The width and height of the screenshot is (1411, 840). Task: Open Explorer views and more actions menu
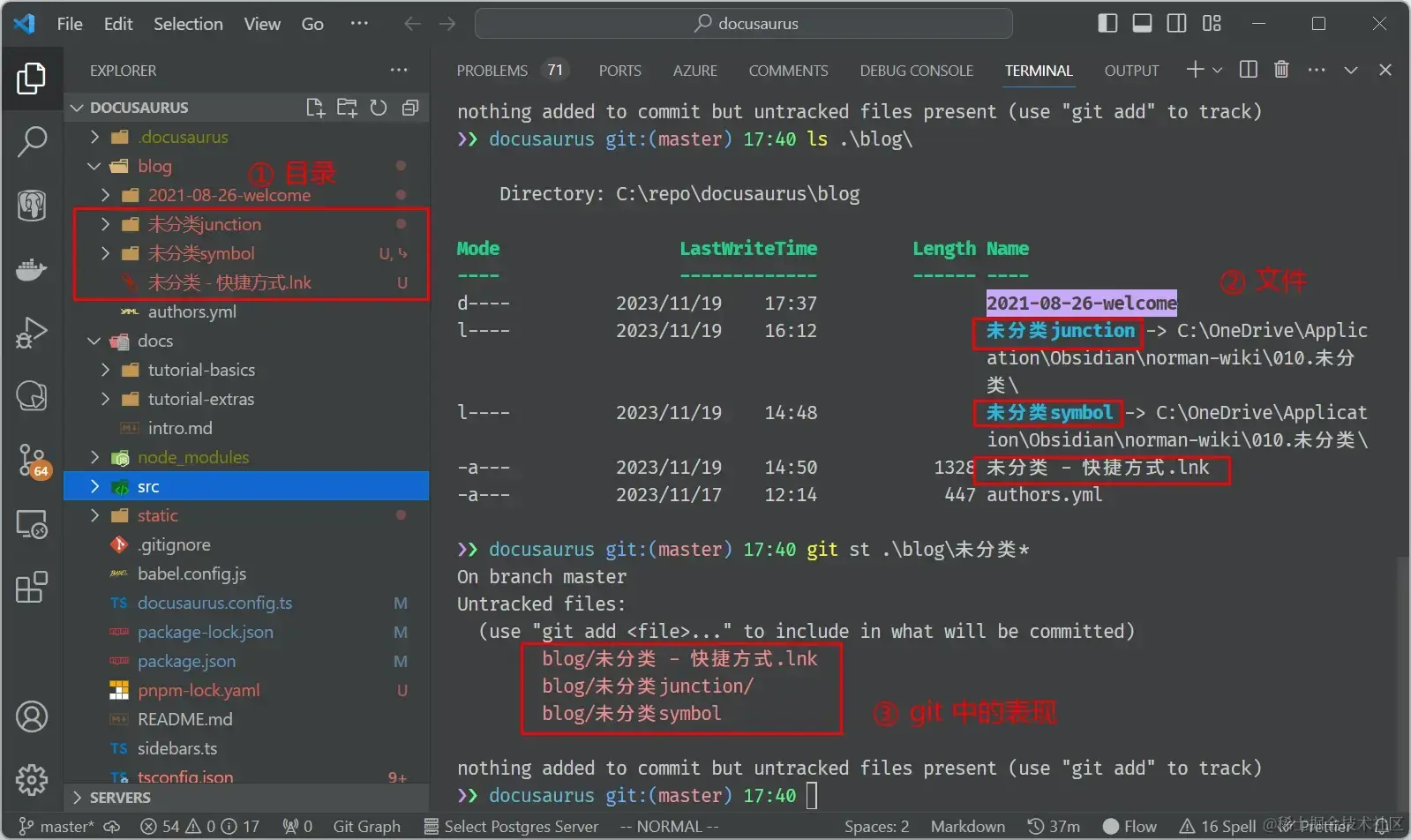(400, 70)
